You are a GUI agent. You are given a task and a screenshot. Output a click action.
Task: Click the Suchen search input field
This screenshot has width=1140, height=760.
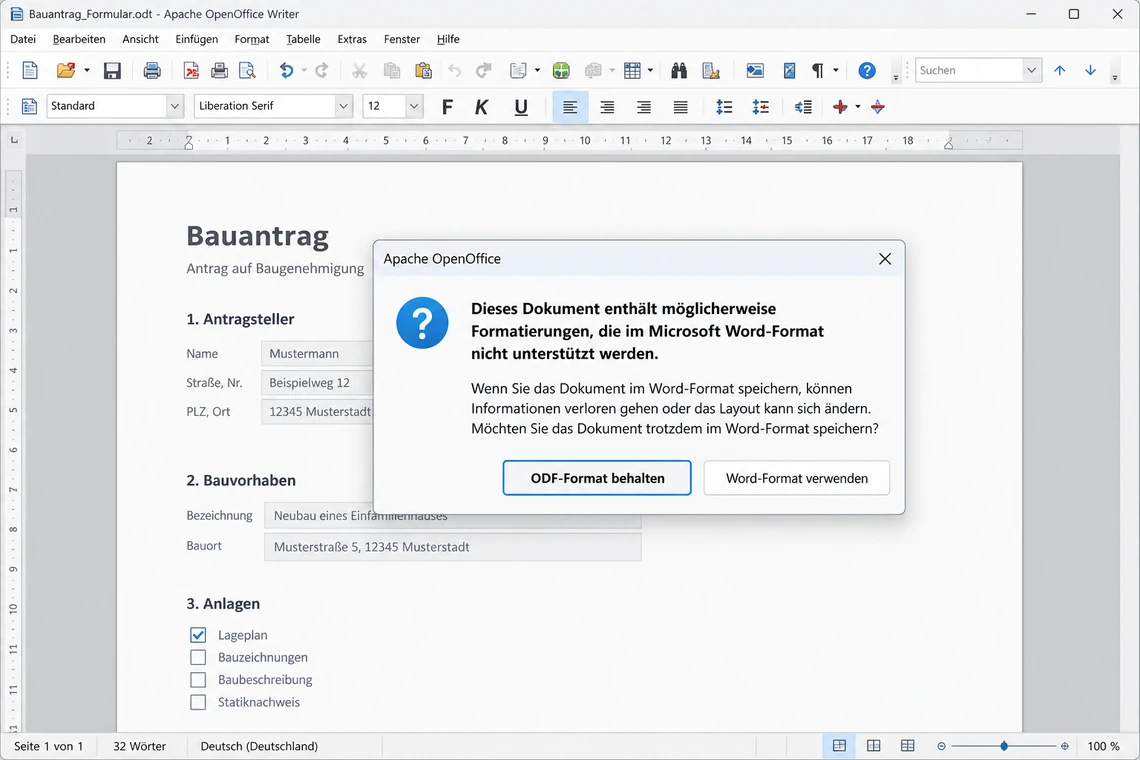pos(969,71)
